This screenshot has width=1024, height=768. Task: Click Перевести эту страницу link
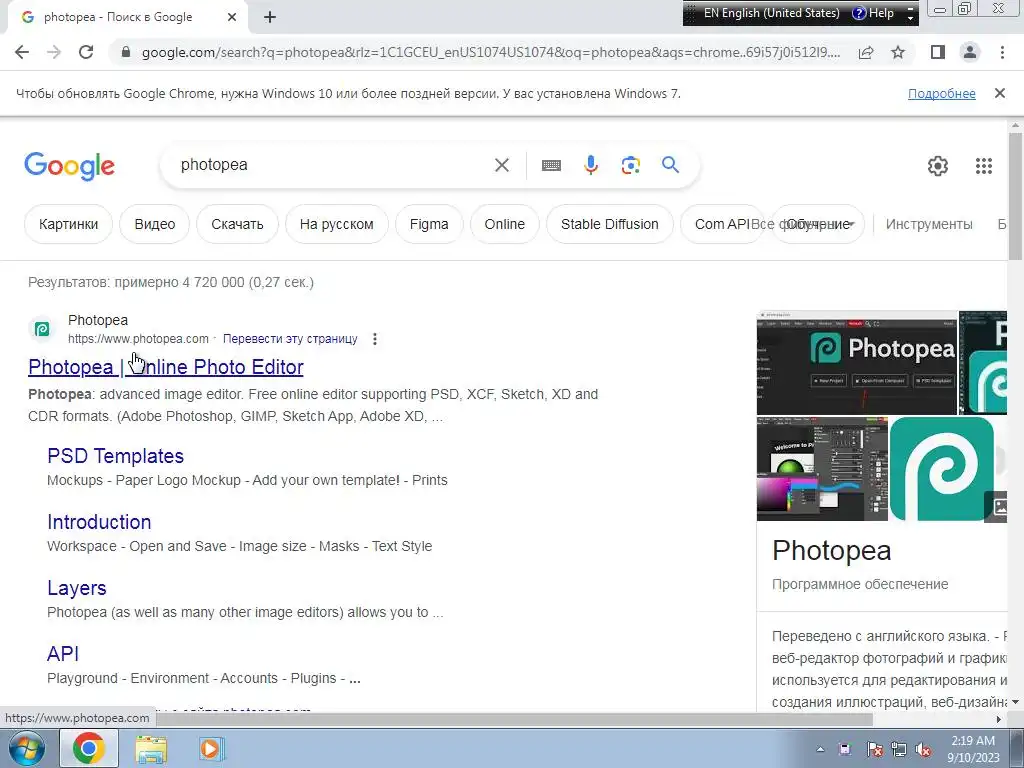[x=290, y=339]
